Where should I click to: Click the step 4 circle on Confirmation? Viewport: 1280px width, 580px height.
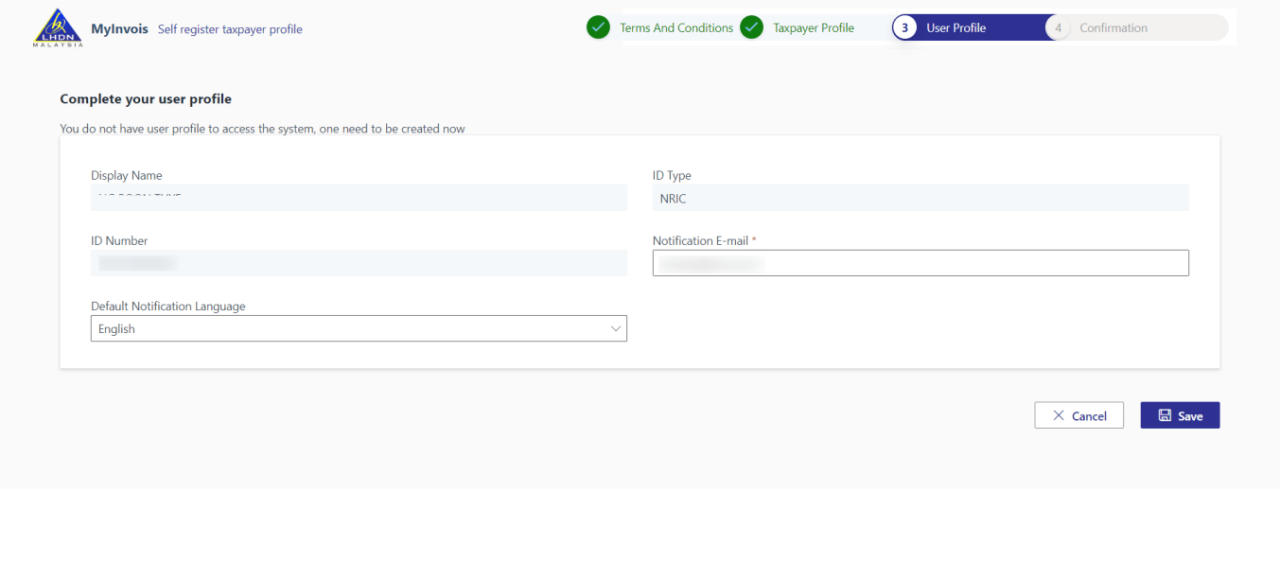pos(1058,27)
